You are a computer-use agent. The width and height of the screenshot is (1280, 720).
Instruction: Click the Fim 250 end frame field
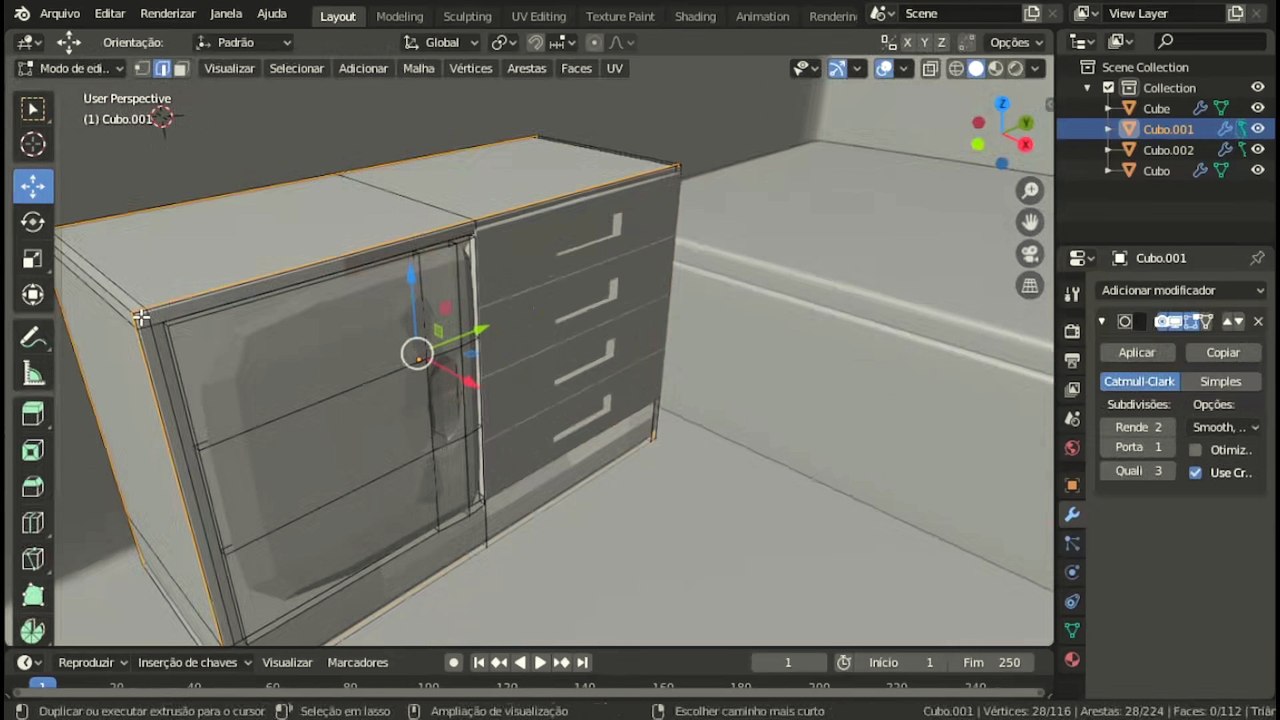click(x=992, y=662)
